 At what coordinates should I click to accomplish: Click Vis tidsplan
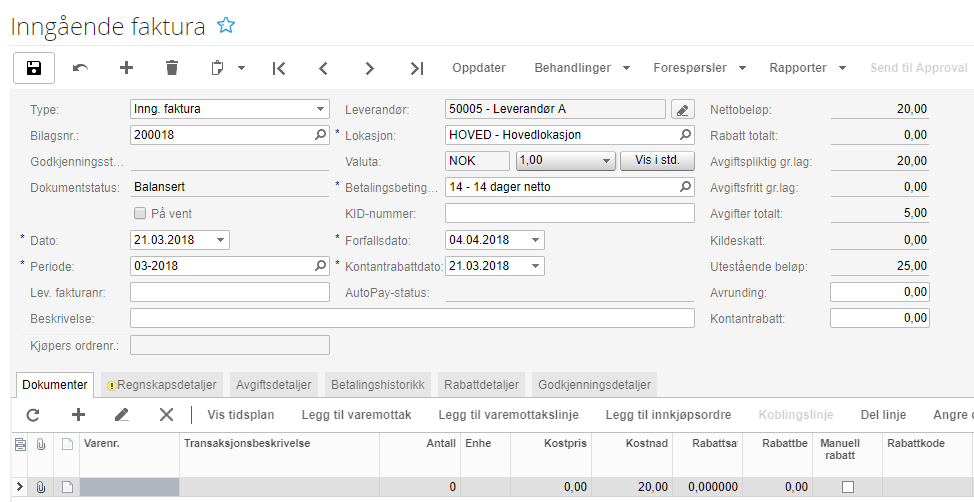(x=240, y=414)
